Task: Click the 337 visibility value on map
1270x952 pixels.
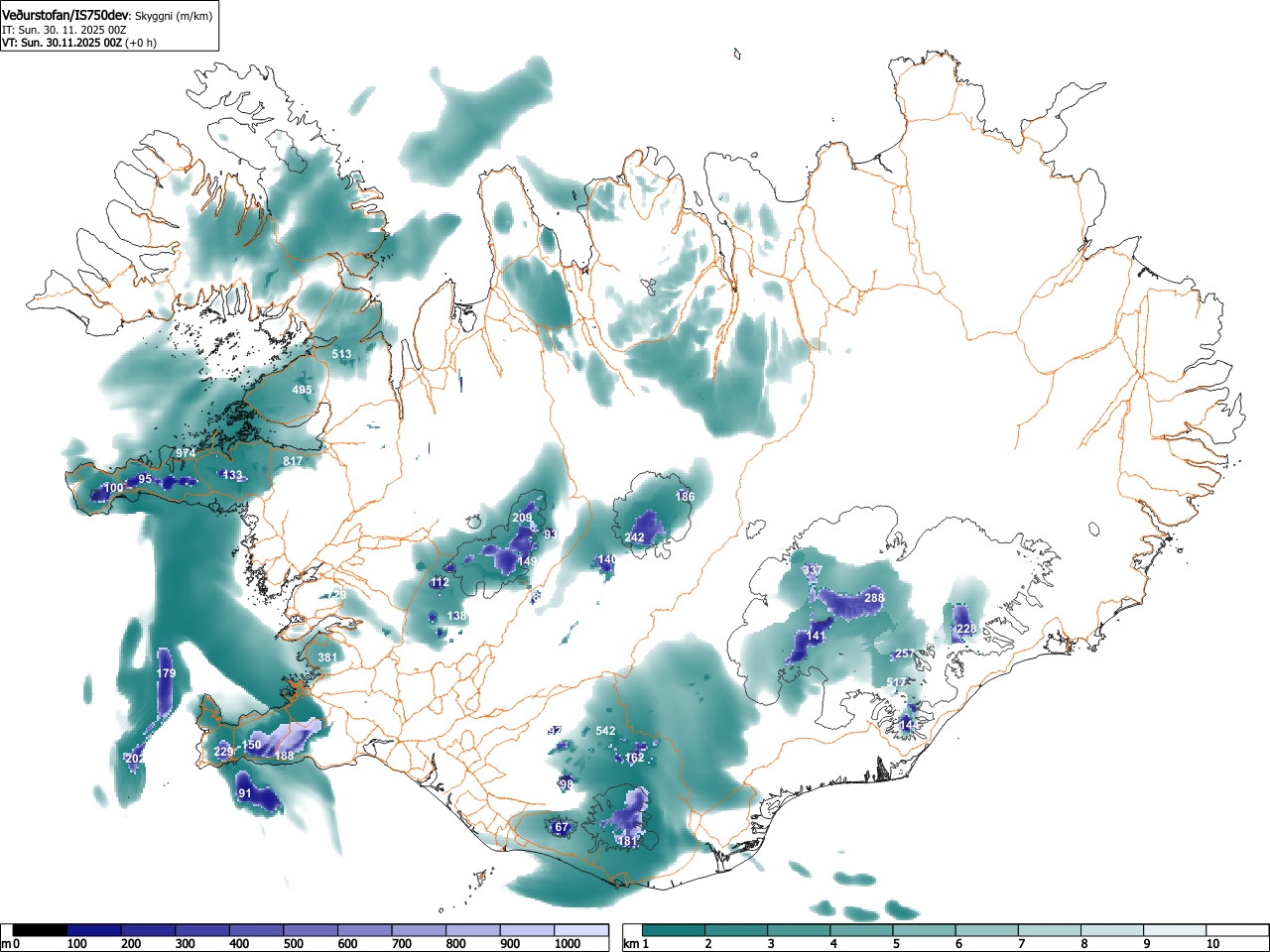Action: pyautogui.click(x=813, y=570)
